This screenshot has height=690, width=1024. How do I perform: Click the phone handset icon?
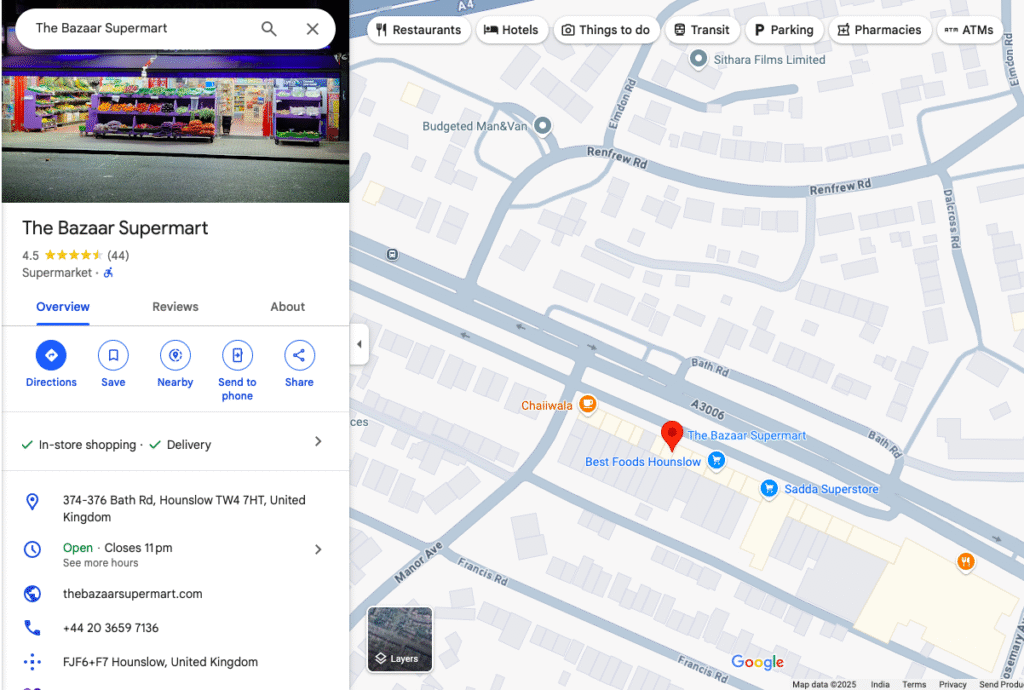click(x=32, y=628)
